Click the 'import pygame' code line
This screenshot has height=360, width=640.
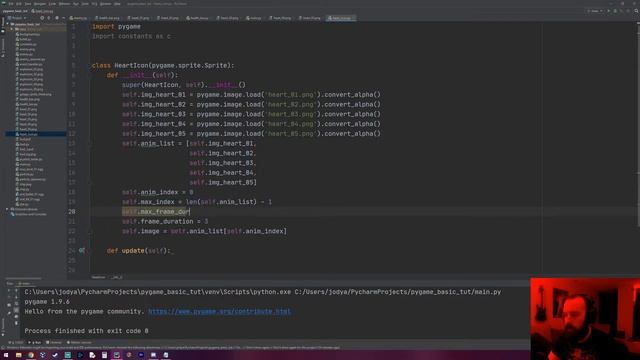pos(116,27)
